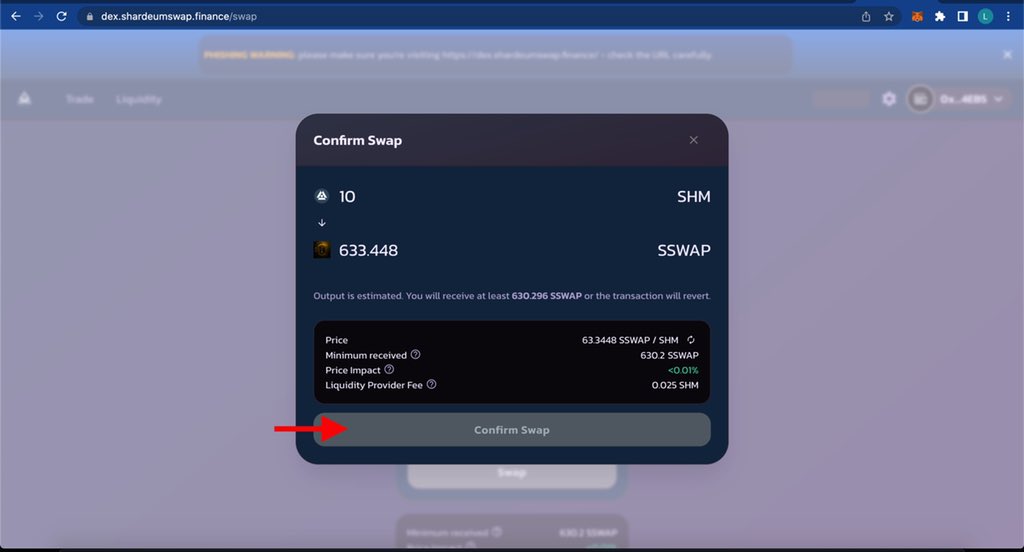Screen dimensions: 1024x552
Task: Dismiss the phishing warning banner
Action: pos(1008,55)
